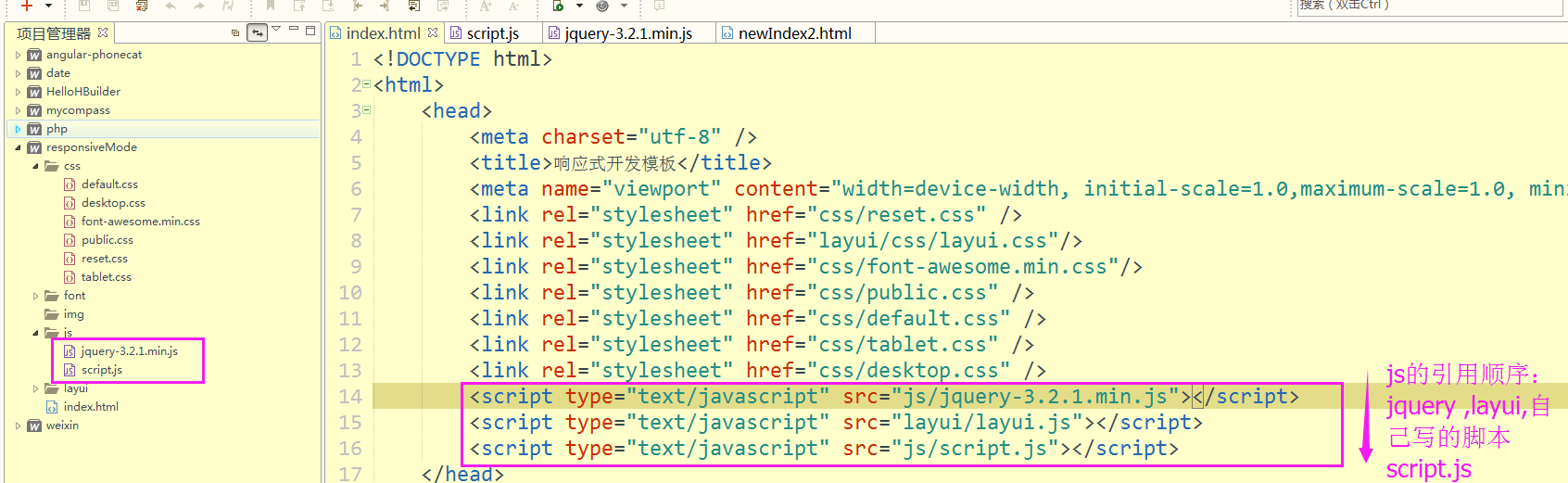Screen dimensions: 1568x483
Task: Click the weixin project icon
Action: click(x=34, y=426)
